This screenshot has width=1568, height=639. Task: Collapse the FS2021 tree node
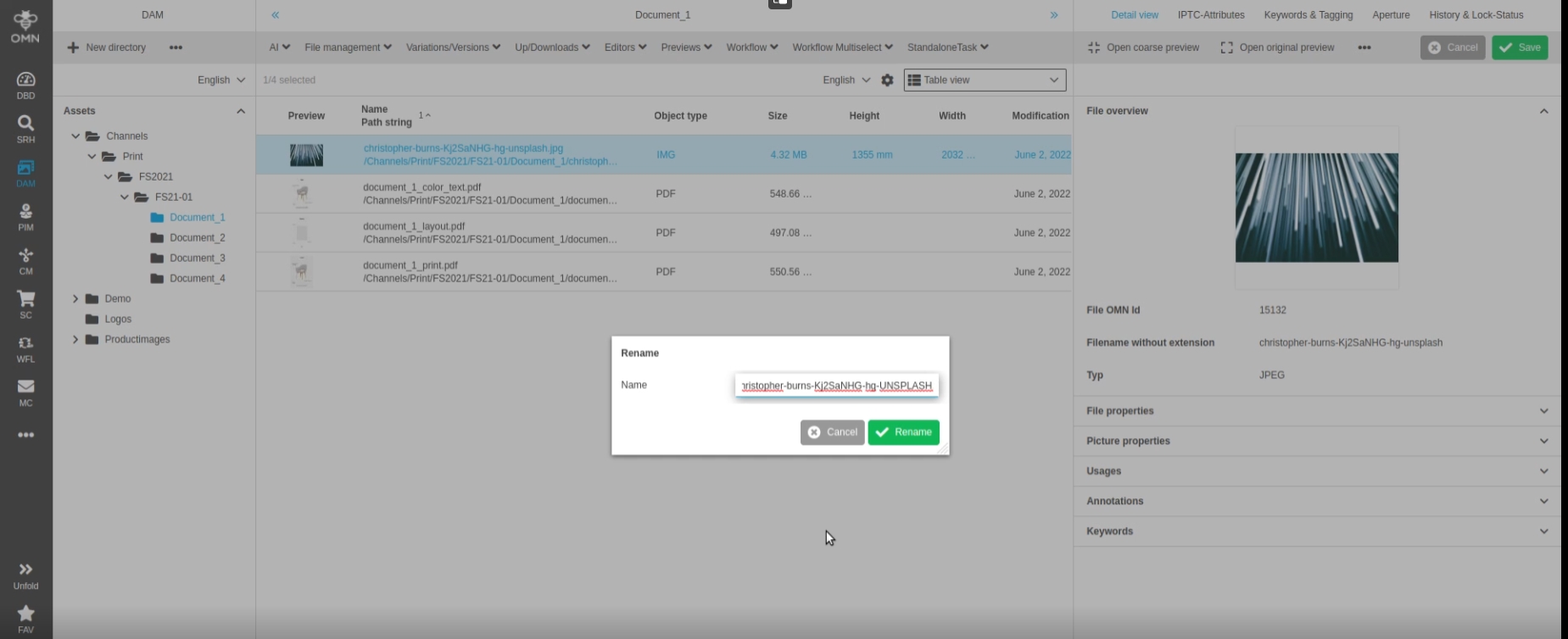point(108,176)
